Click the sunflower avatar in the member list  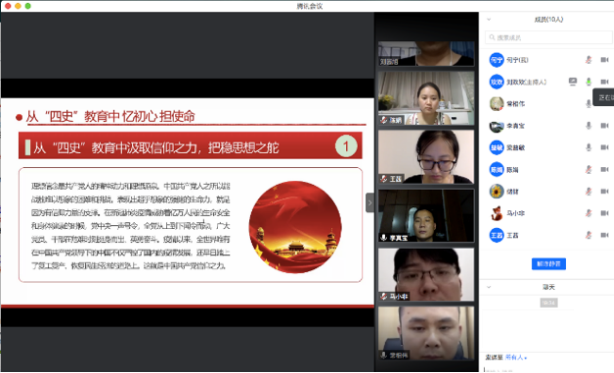497,191
